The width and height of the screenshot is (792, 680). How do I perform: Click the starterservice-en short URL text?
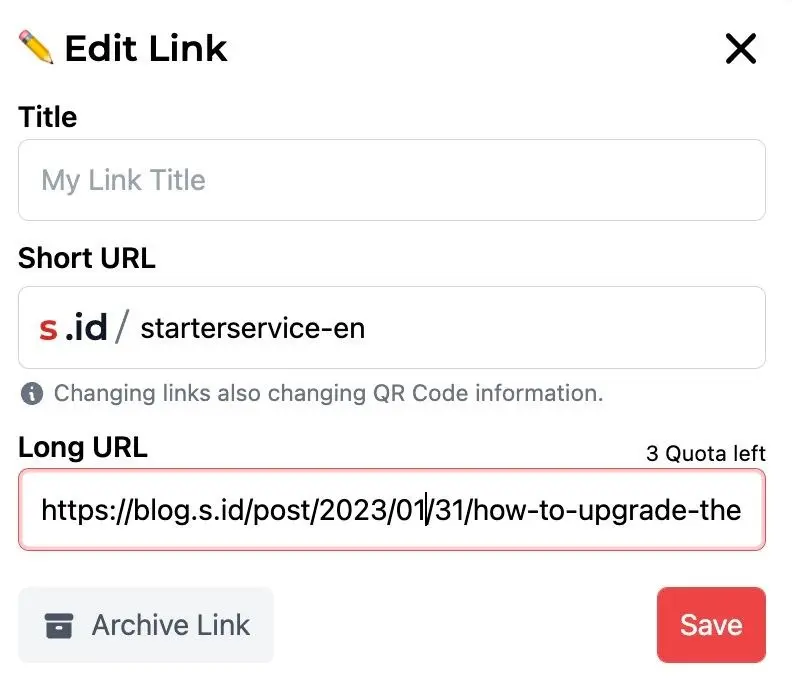pos(252,328)
